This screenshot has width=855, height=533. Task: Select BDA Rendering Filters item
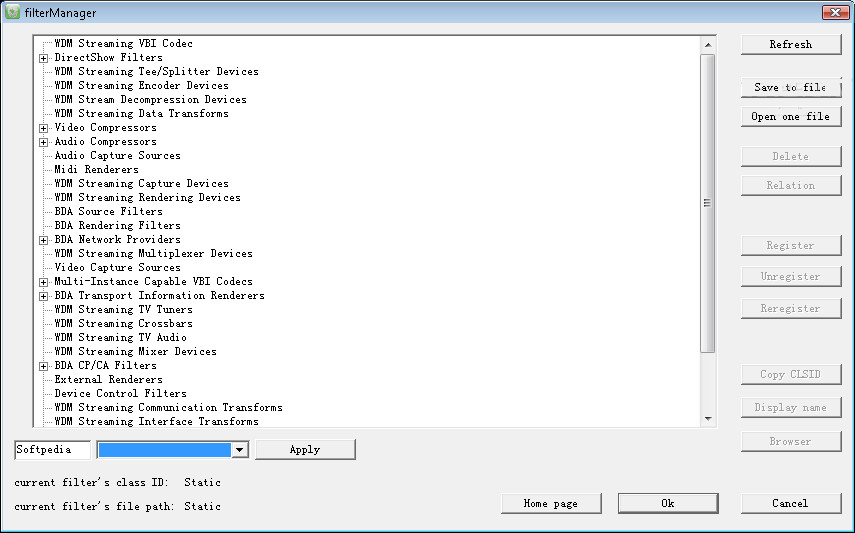[117, 226]
